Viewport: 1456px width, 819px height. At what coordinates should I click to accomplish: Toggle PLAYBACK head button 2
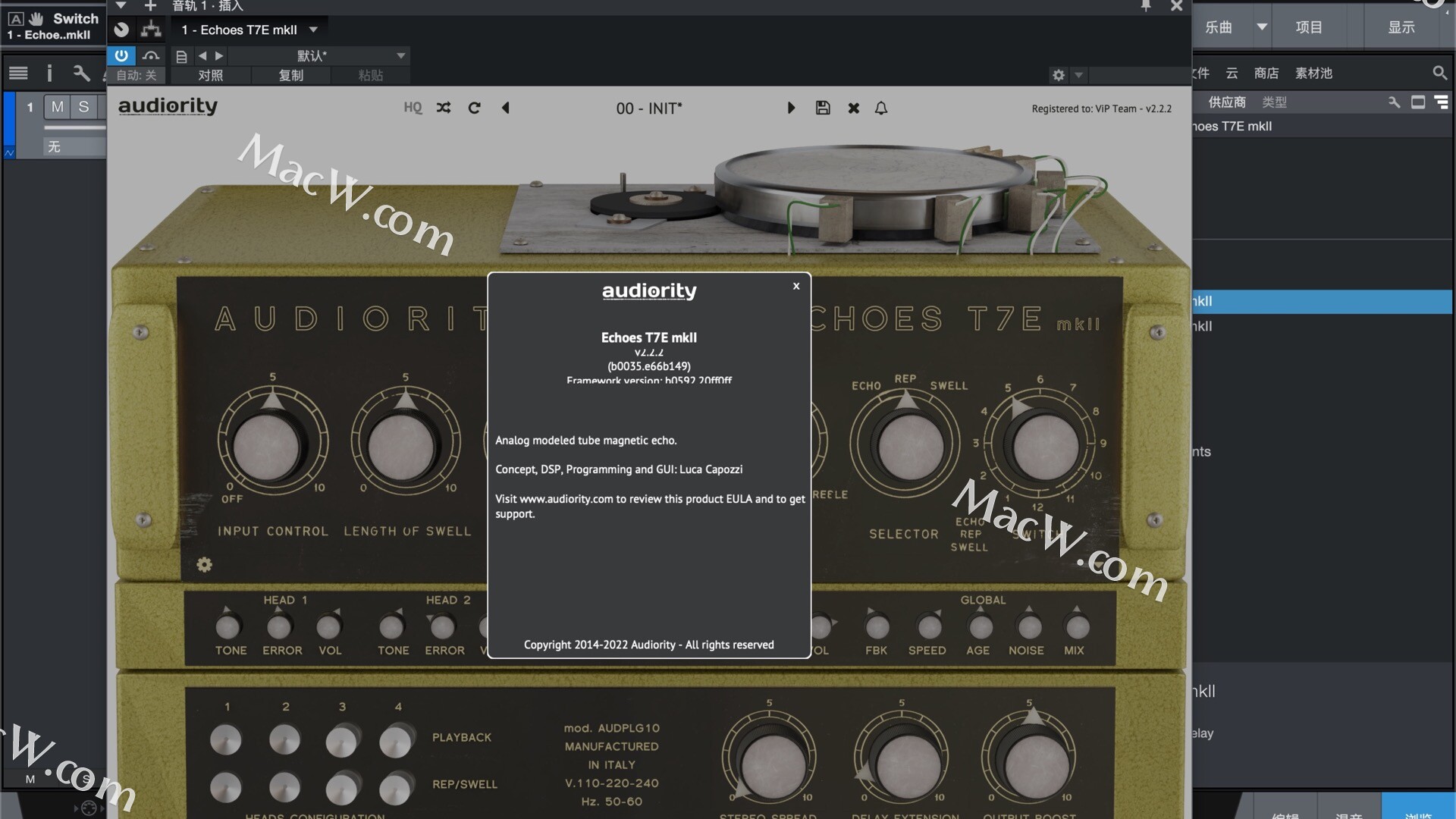[x=284, y=739]
